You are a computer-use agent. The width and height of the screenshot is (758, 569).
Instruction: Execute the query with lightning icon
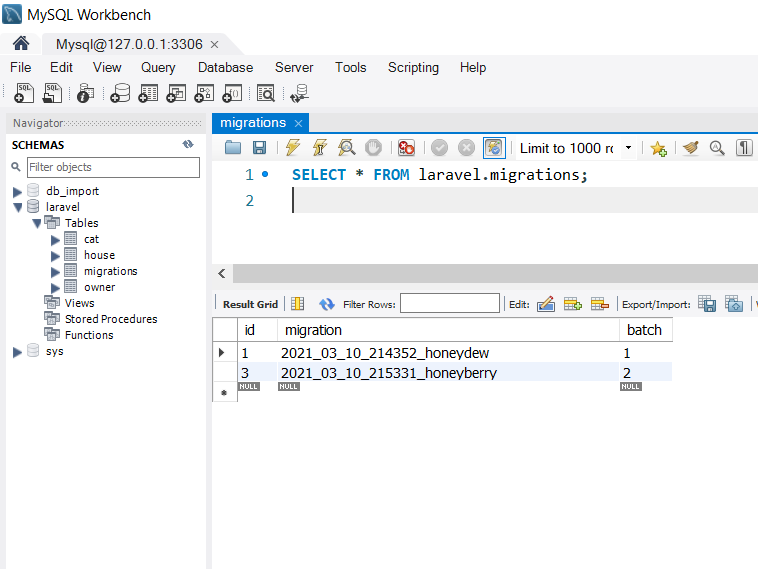click(292, 147)
